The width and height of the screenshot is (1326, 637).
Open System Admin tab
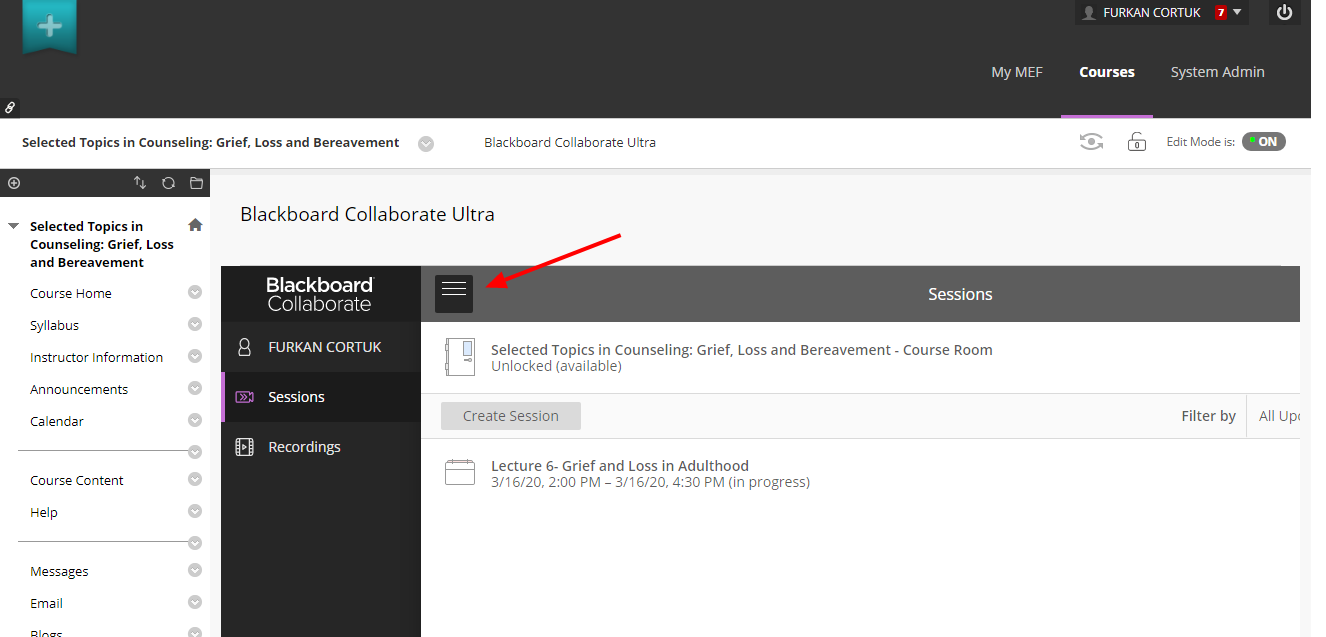point(1217,72)
